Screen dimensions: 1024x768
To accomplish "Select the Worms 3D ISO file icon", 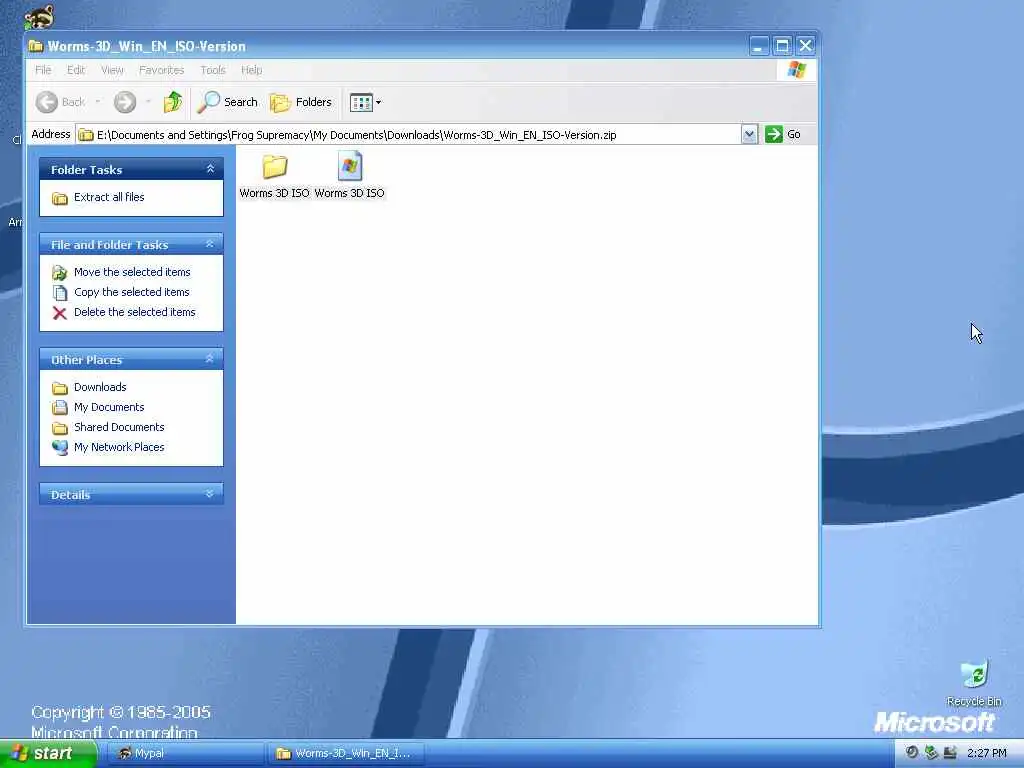I will click(x=350, y=167).
